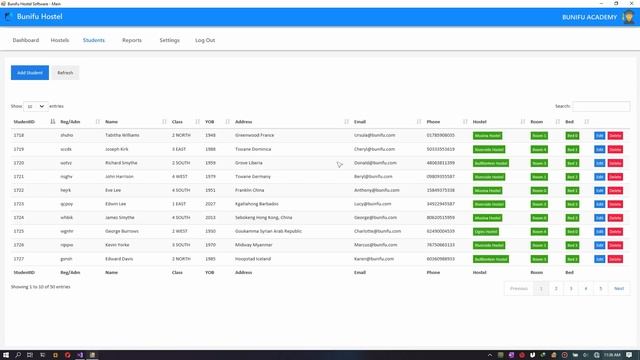Edit student James Smythe
Image resolution: width=640 pixels, height=360 pixels.
pos(600,218)
